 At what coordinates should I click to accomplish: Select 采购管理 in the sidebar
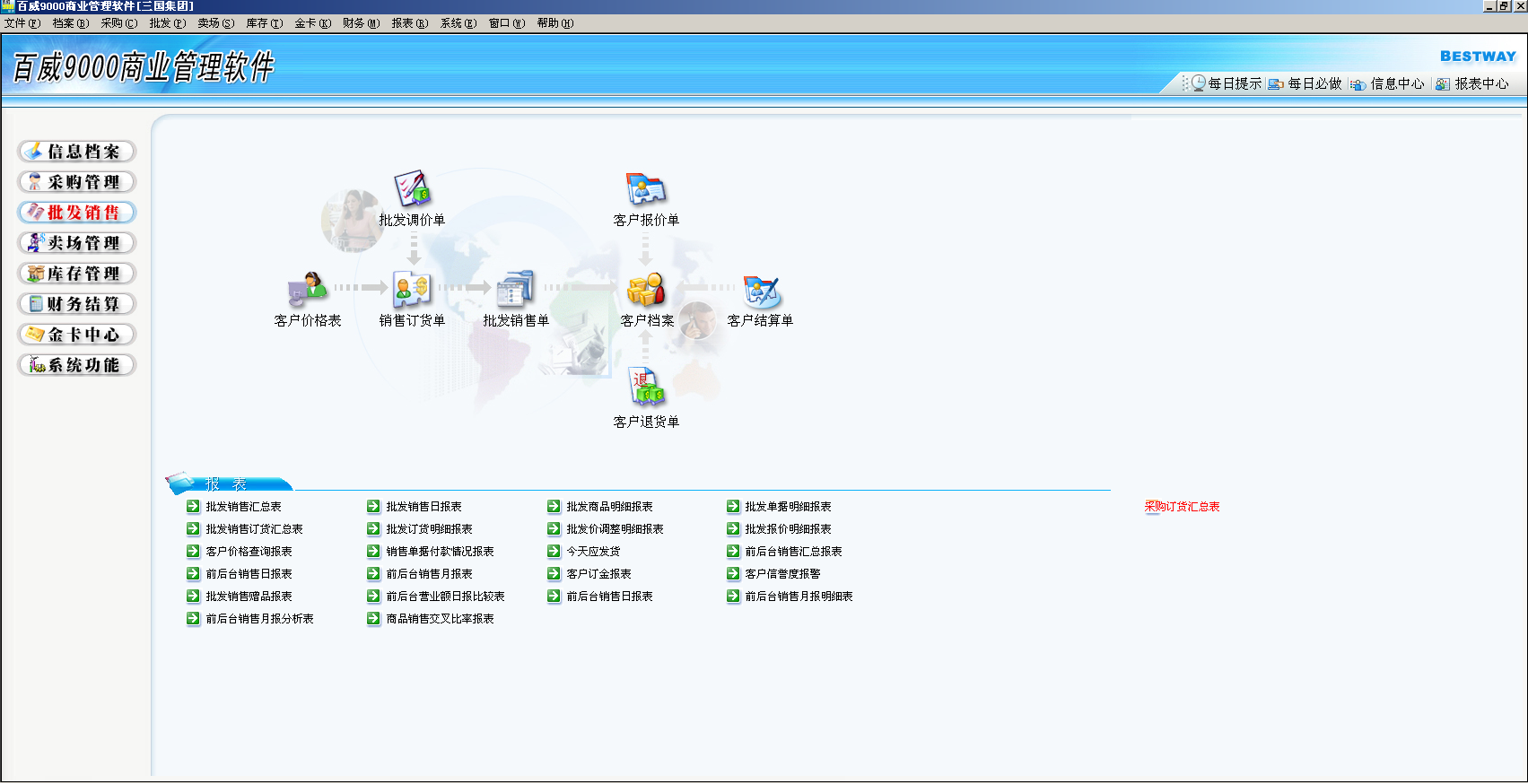tap(77, 182)
